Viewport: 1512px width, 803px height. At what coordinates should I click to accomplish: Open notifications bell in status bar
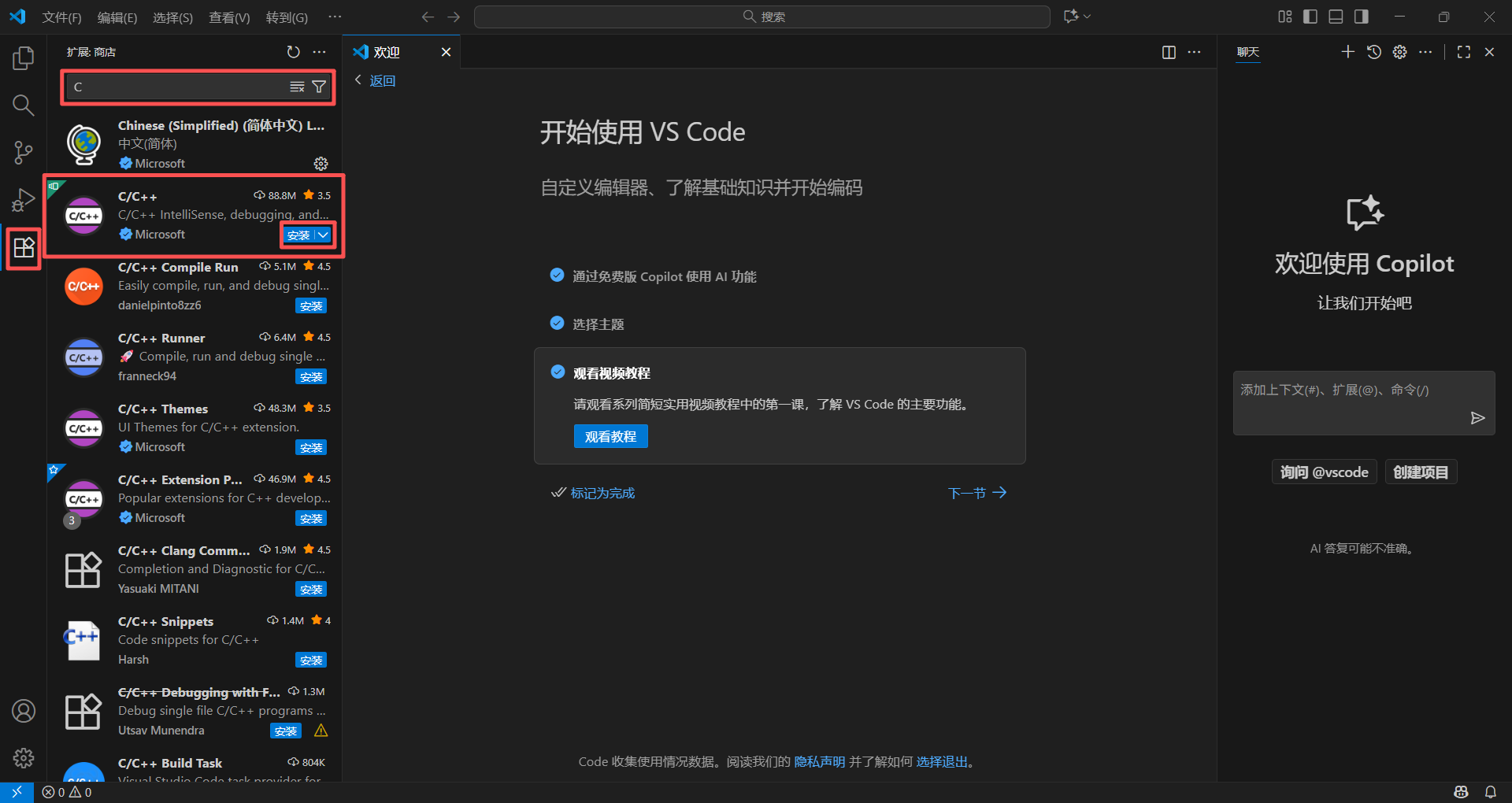pyautogui.click(x=1491, y=792)
